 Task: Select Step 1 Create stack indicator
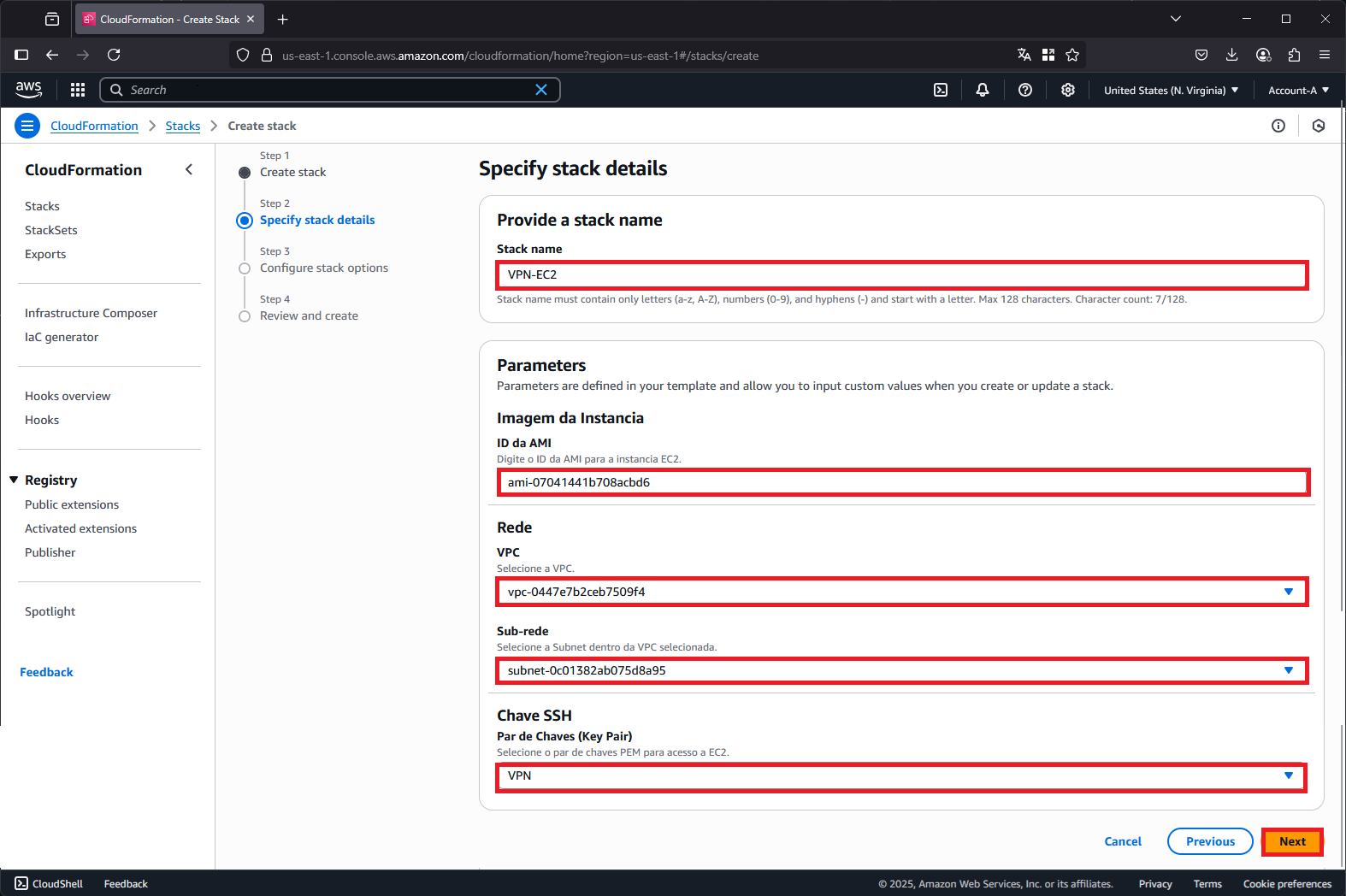point(245,173)
